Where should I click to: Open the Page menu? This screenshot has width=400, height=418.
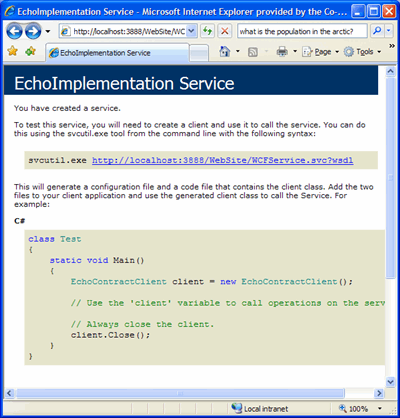point(320,52)
